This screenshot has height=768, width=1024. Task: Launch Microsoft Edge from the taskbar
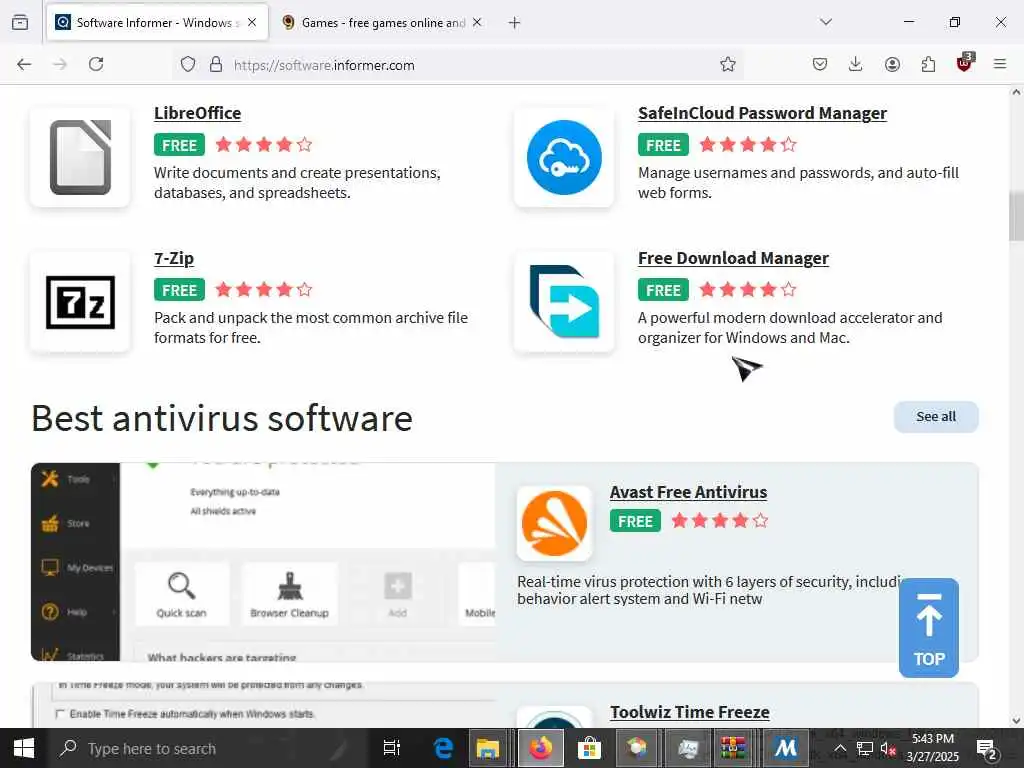point(443,748)
